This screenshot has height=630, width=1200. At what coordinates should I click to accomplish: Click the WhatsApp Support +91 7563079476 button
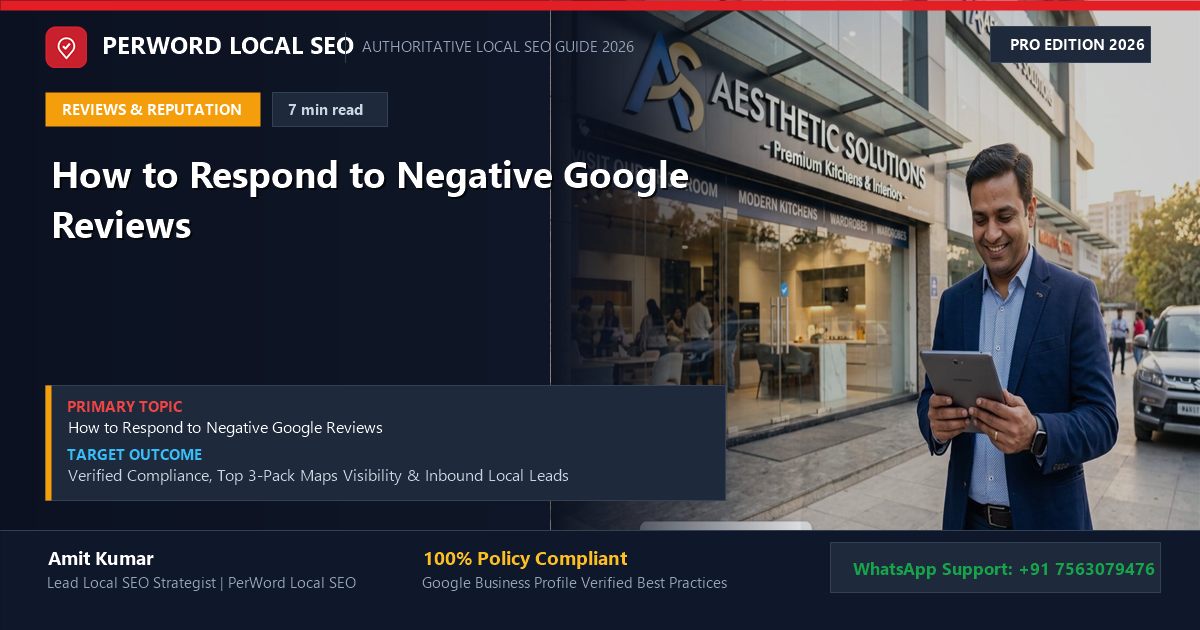[995, 568]
